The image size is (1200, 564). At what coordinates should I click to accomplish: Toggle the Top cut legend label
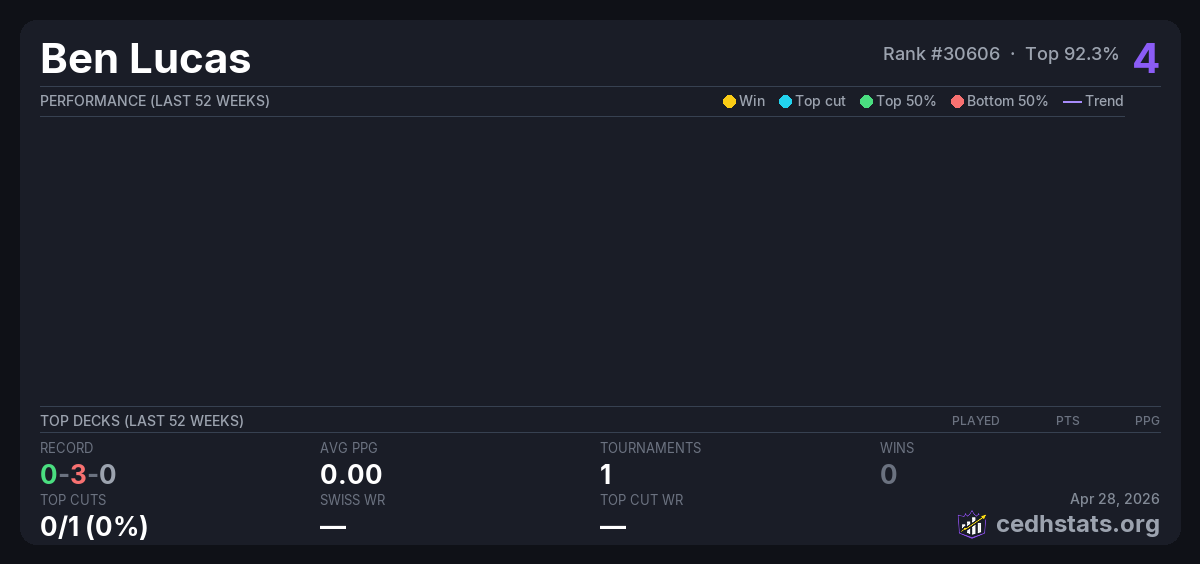[820, 101]
